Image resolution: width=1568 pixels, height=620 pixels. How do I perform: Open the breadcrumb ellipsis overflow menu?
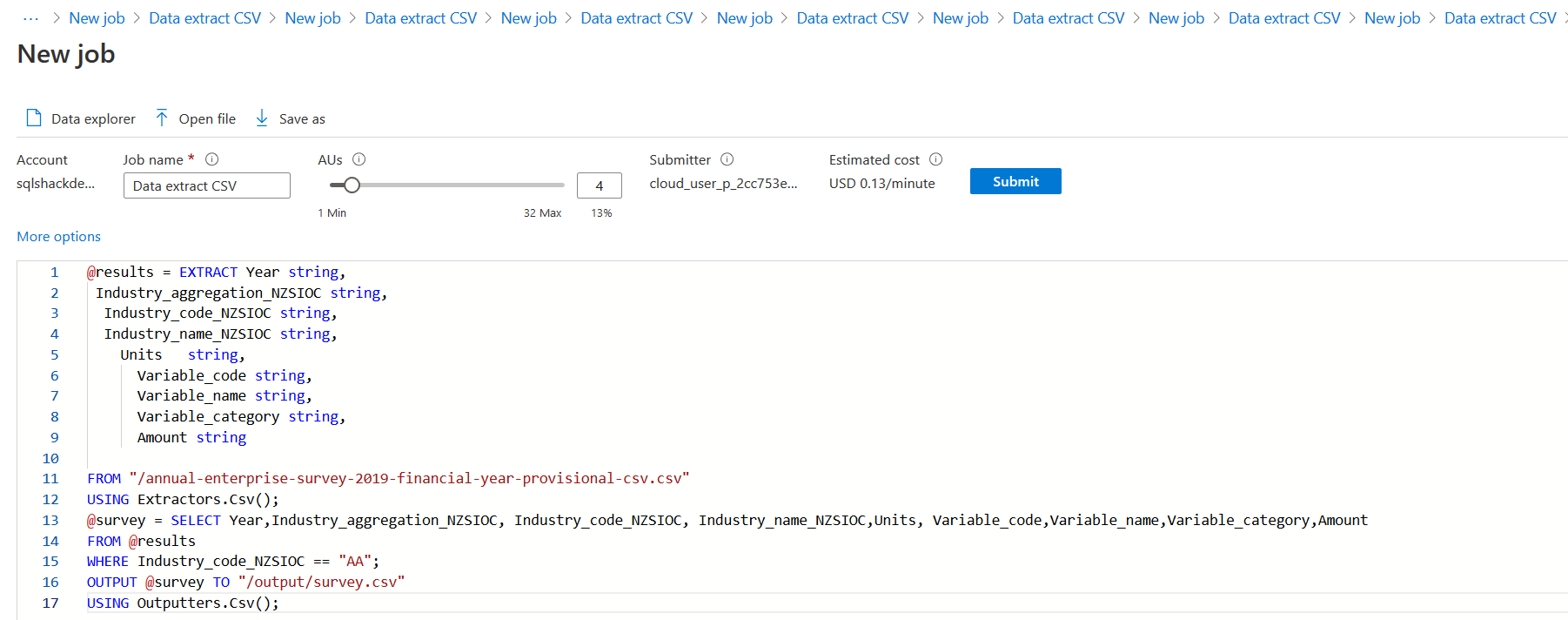[31, 18]
